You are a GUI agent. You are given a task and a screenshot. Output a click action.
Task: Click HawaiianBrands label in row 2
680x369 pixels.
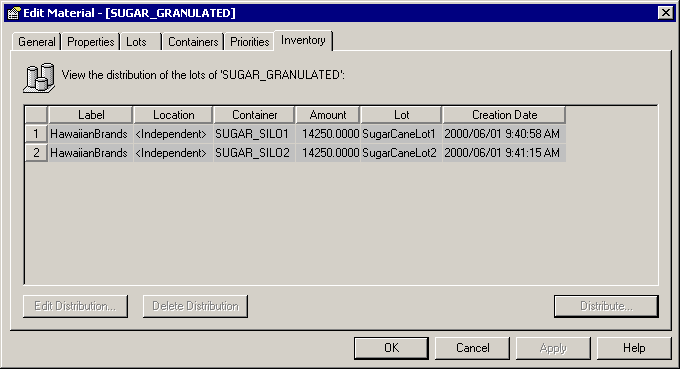click(91, 153)
